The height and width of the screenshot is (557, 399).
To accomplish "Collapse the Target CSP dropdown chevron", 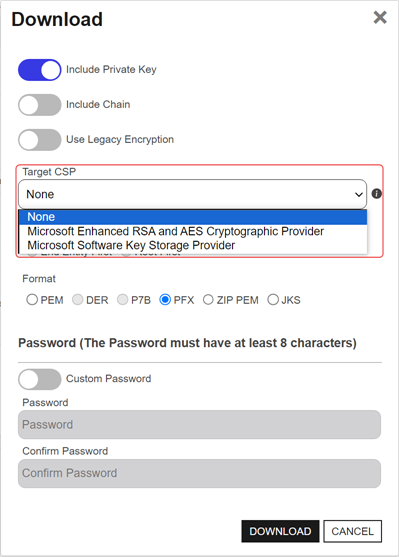I will pos(358,194).
